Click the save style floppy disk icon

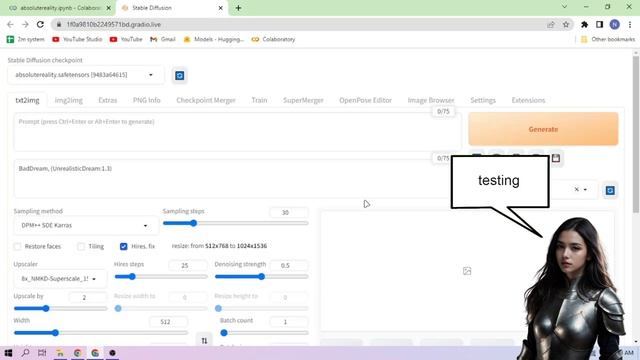[x=556, y=158]
